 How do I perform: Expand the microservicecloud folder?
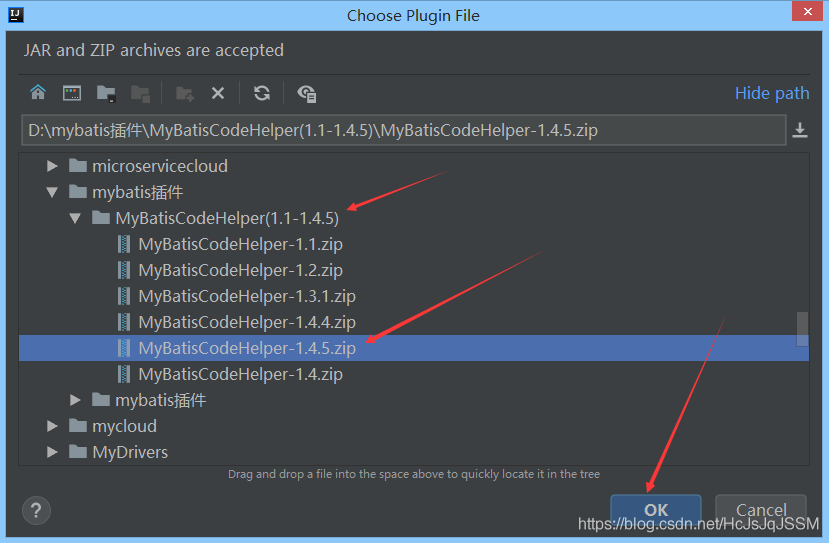point(52,166)
